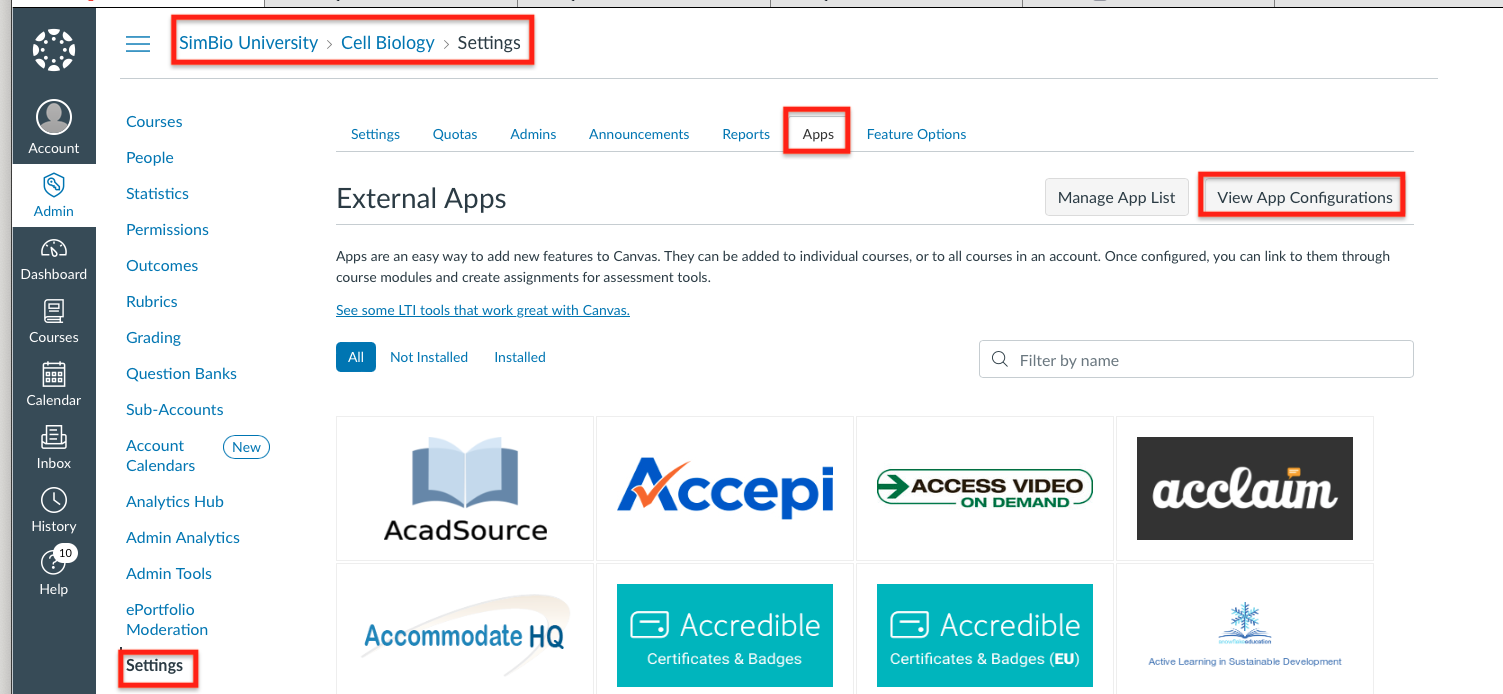
Task: Select the Admin shield icon
Action: 54,185
